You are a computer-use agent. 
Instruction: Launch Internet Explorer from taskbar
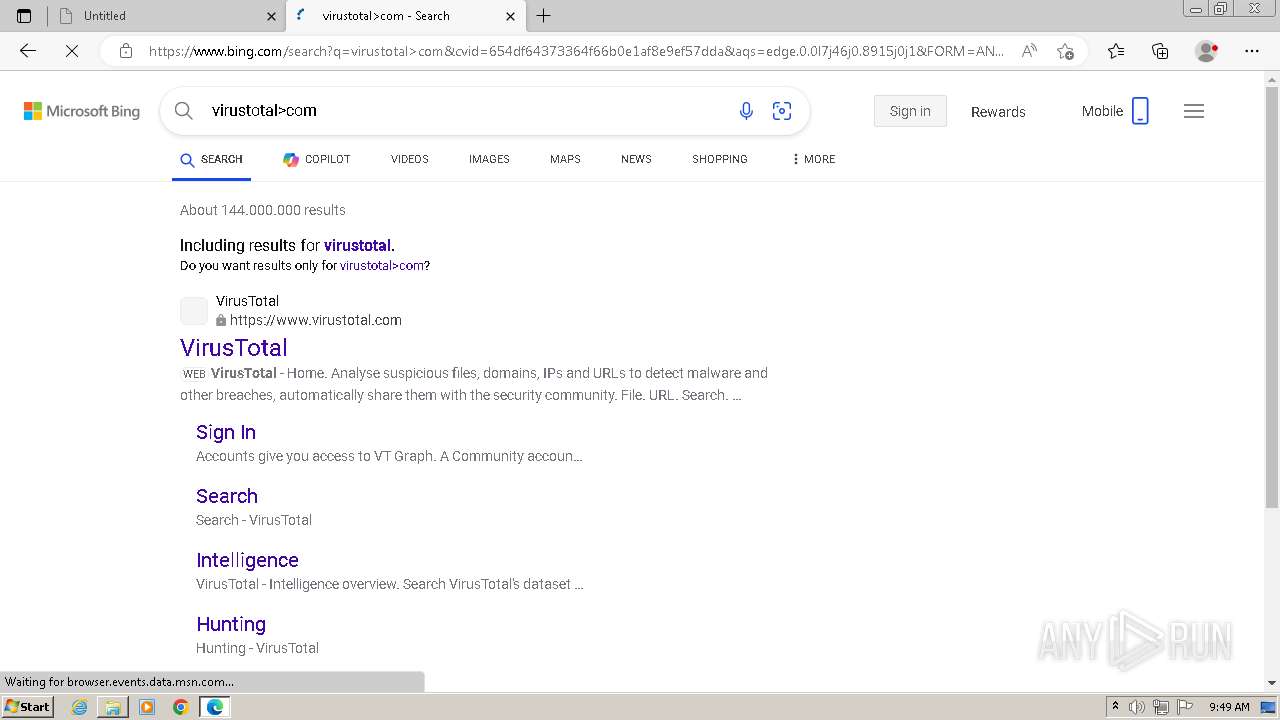coord(80,707)
